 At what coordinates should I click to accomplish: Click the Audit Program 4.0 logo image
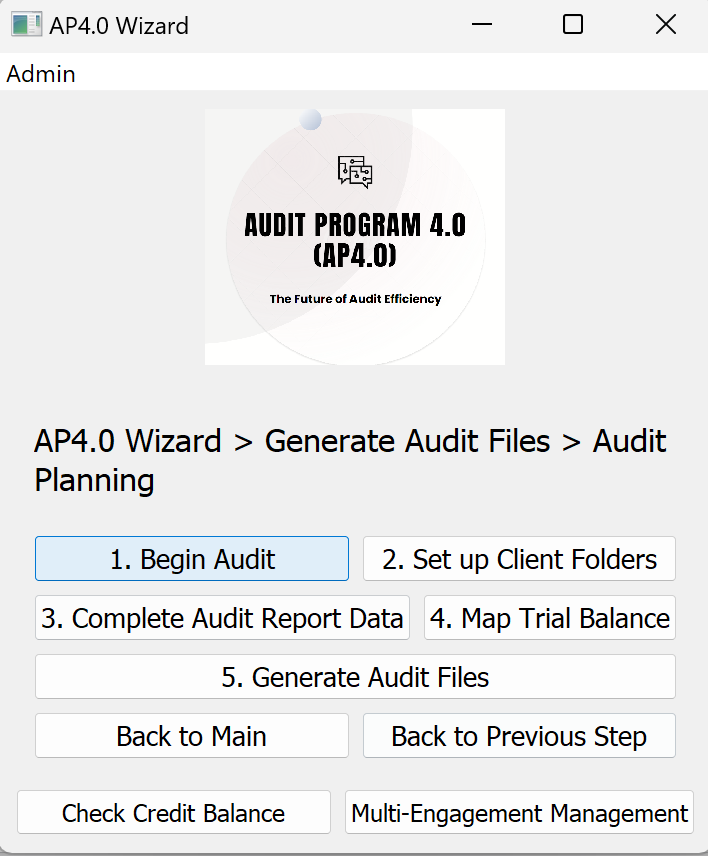click(x=355, y=236)
